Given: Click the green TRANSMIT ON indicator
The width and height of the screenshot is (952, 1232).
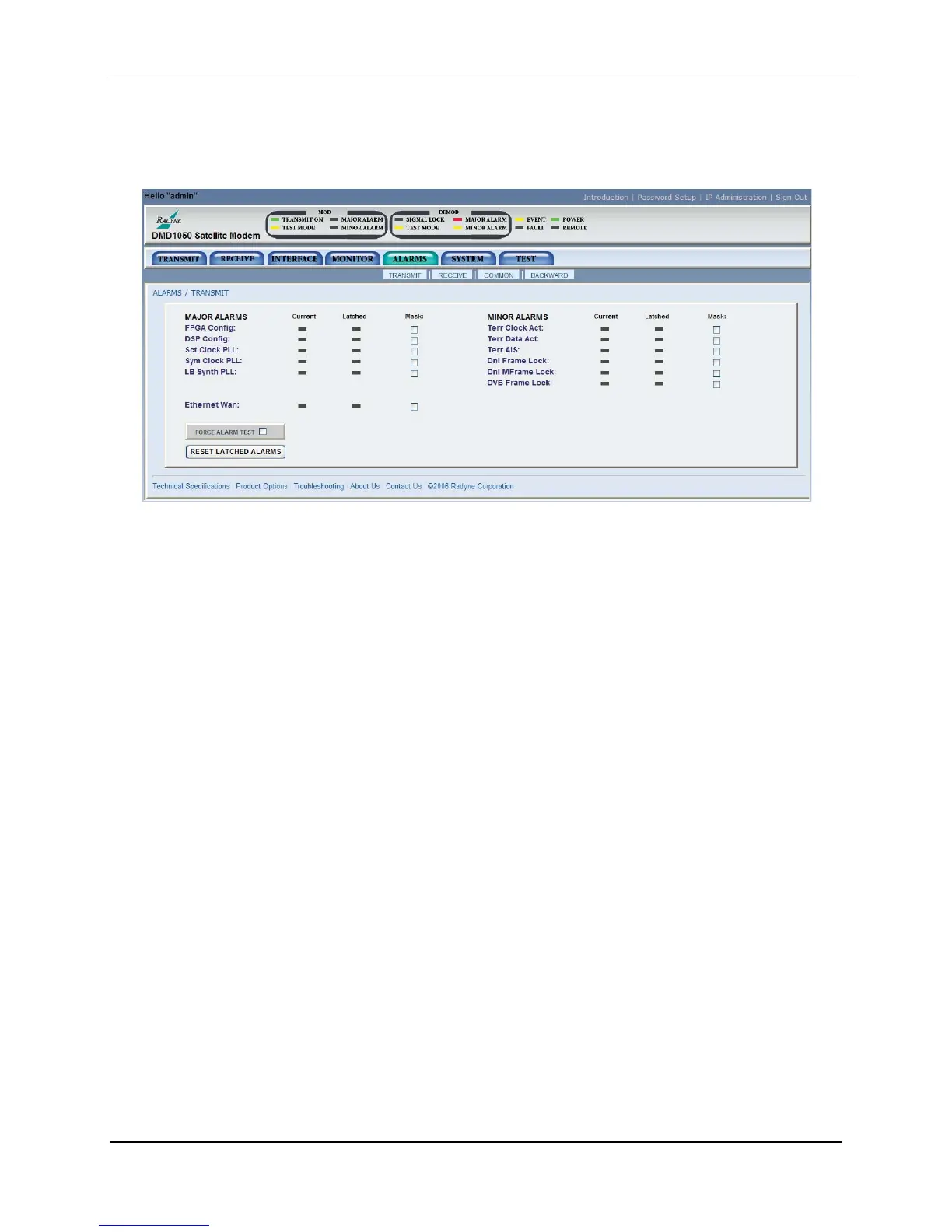Looking at the screenshot, I should pyautogui.click(x=275, y=219).
